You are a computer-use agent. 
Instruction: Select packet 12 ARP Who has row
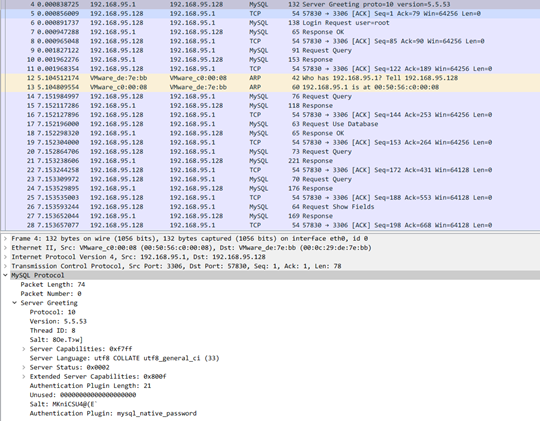(x=270, y=78)
